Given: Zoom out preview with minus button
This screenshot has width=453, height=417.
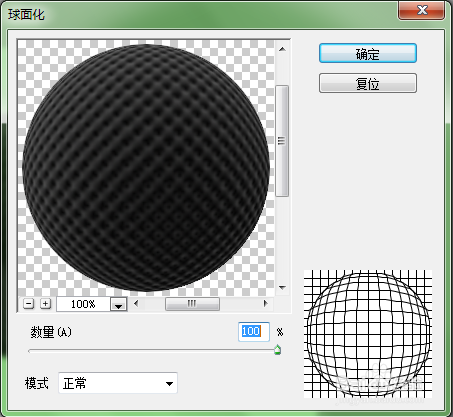Looking at the screenshot, I should pos(29,304).
